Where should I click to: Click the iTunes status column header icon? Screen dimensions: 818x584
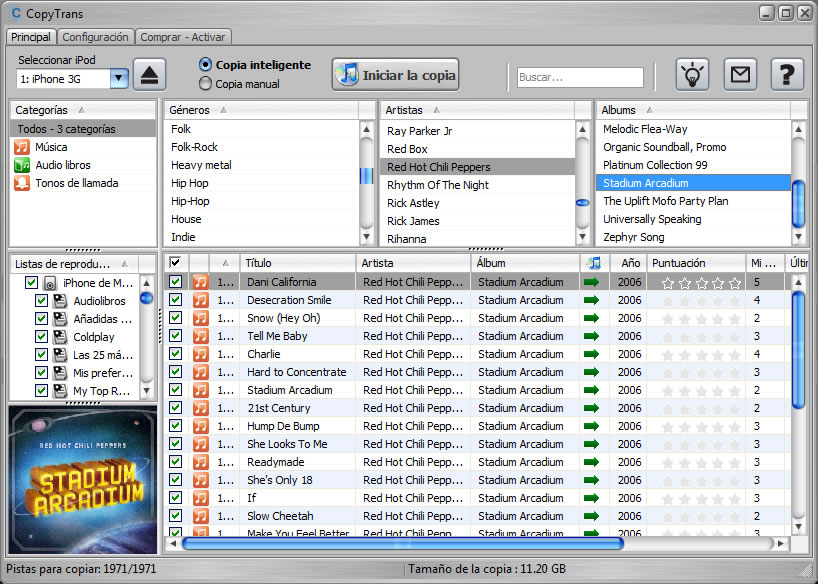coord(594,263)
